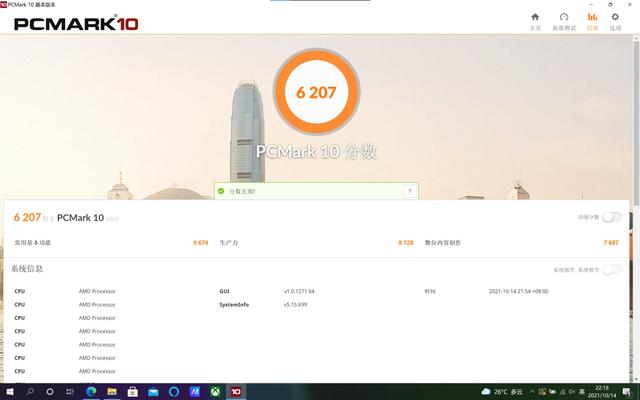Click SystemInfo version v5.15.699
The width and height of the screenshot is (640, 400).
[296, 304]
